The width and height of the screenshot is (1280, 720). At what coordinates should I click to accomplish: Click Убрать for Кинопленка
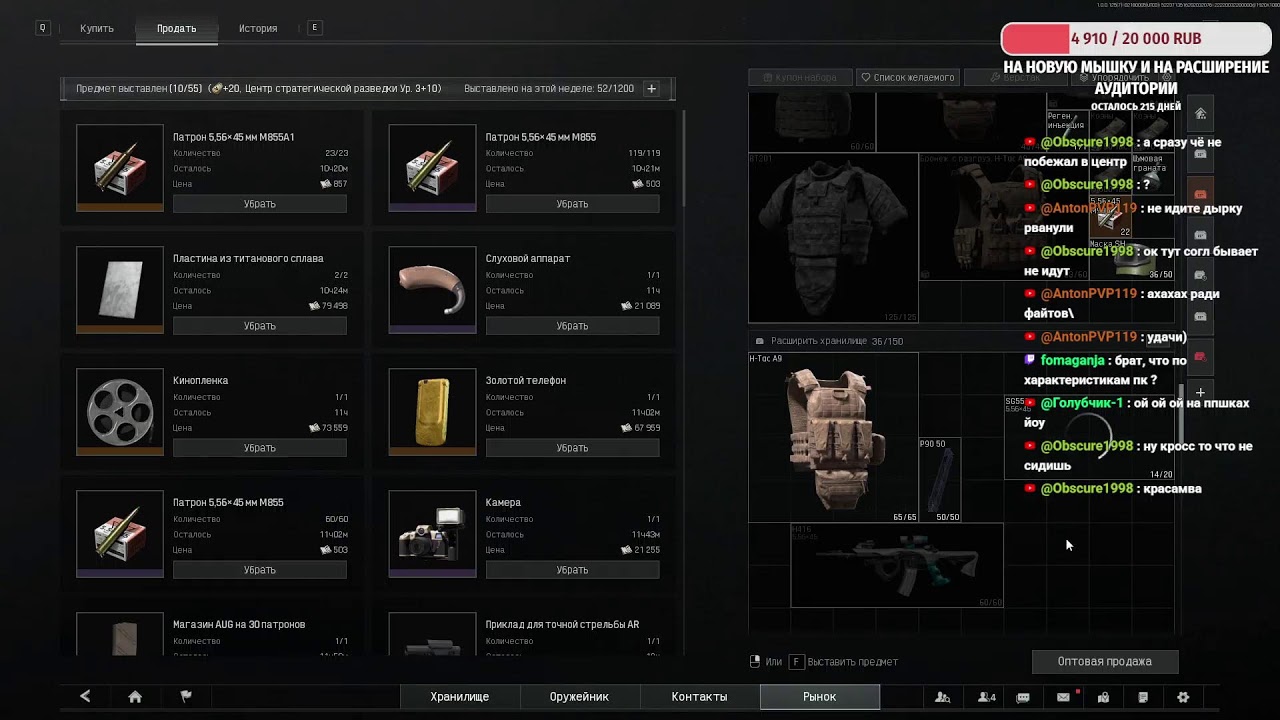pos(260,448)
